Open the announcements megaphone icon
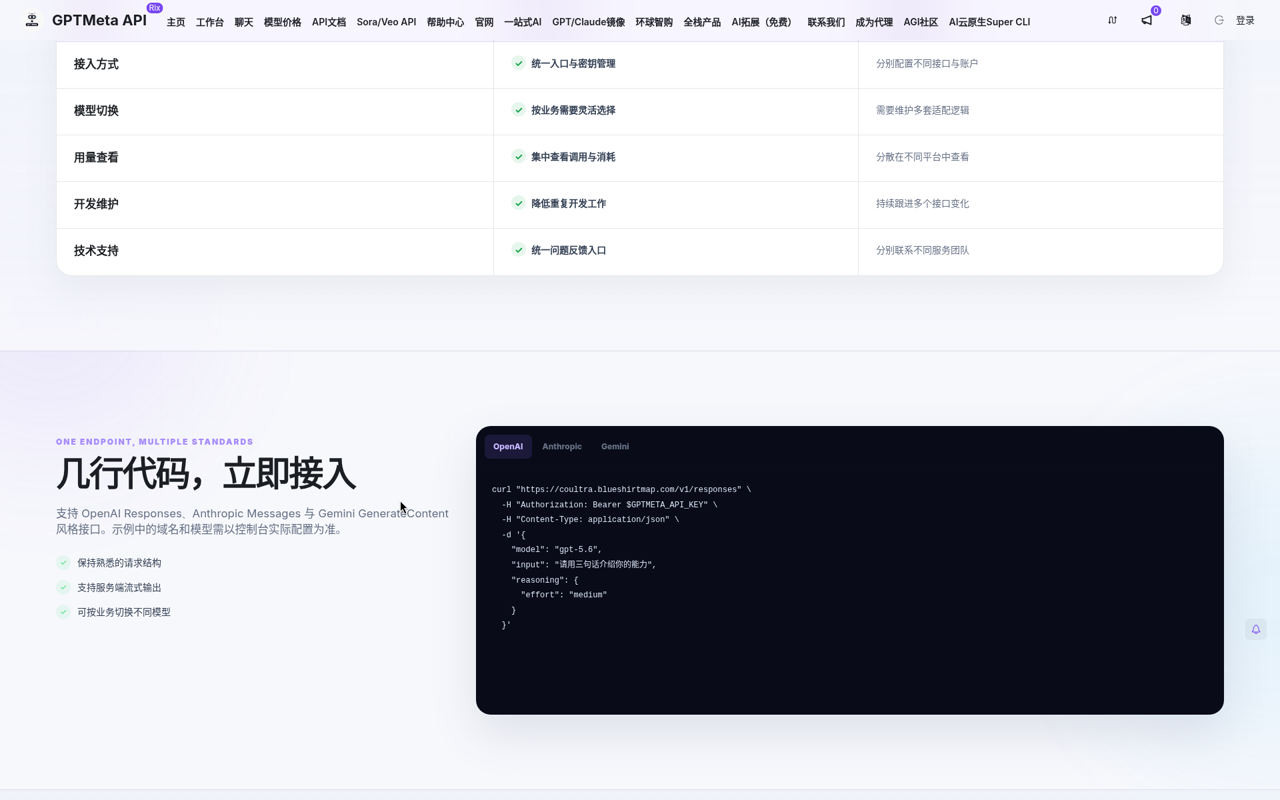1280x800 pixels. click(x=1147, y=20)
